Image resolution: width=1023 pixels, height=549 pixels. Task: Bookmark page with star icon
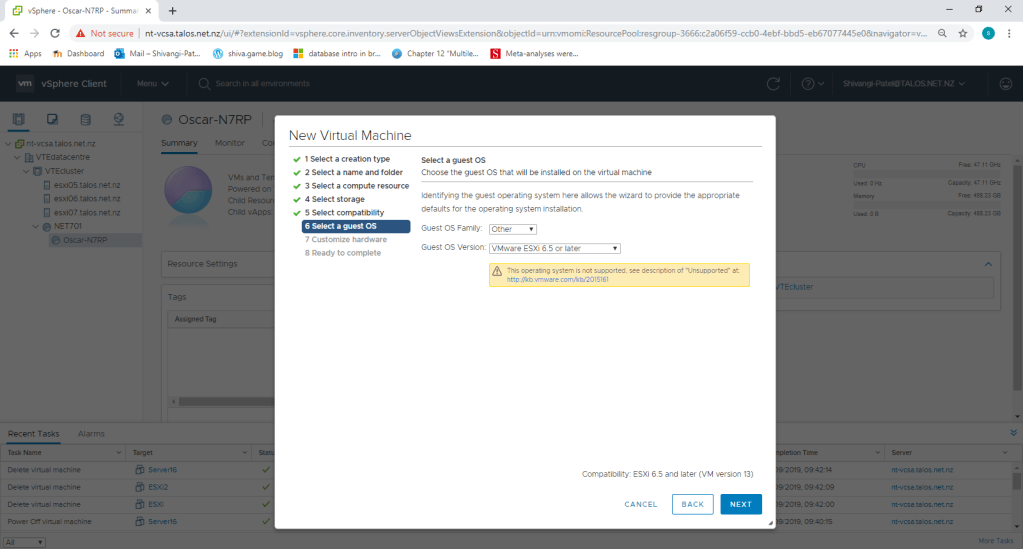tap(962, 33)
